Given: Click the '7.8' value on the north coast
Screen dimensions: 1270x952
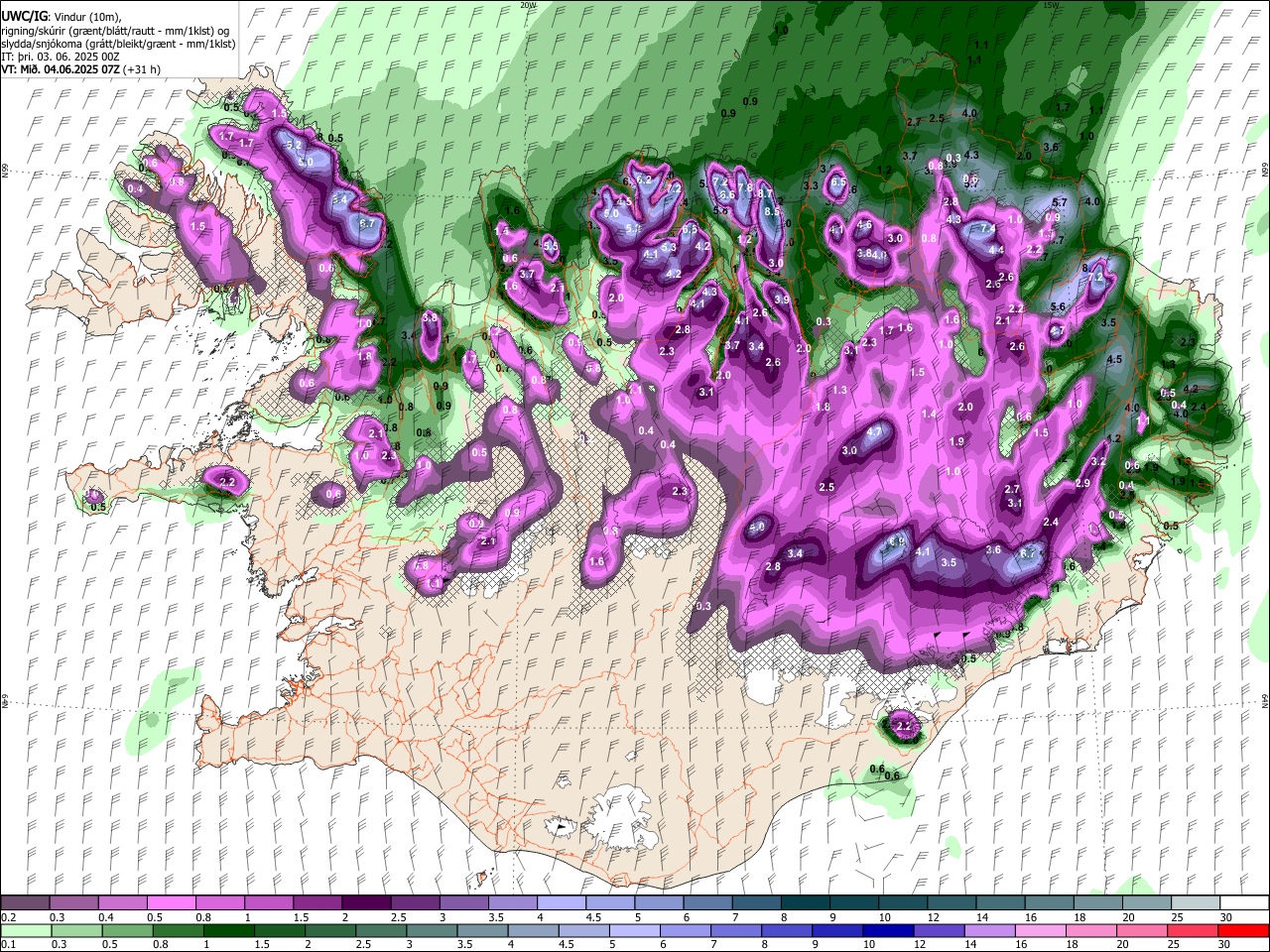Looking at the screenshot, I should click(x=746, y=187).
